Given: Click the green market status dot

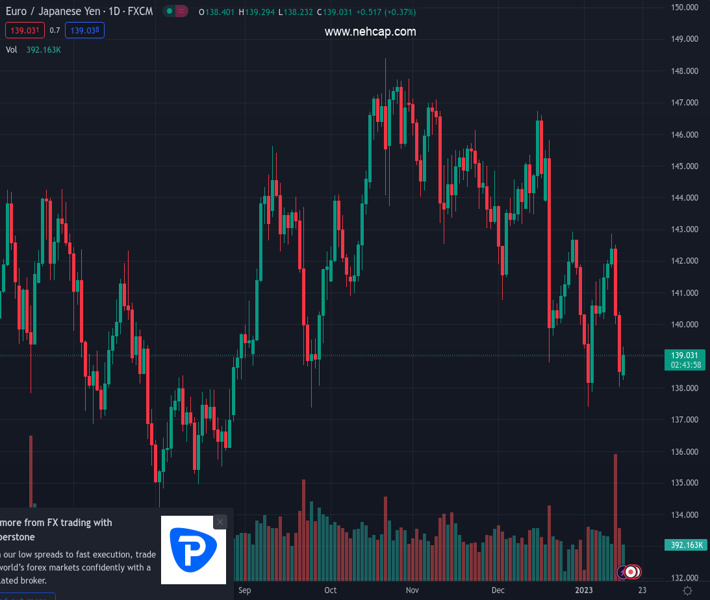Looking at the screenshot, I should click(x=167, y=12).
